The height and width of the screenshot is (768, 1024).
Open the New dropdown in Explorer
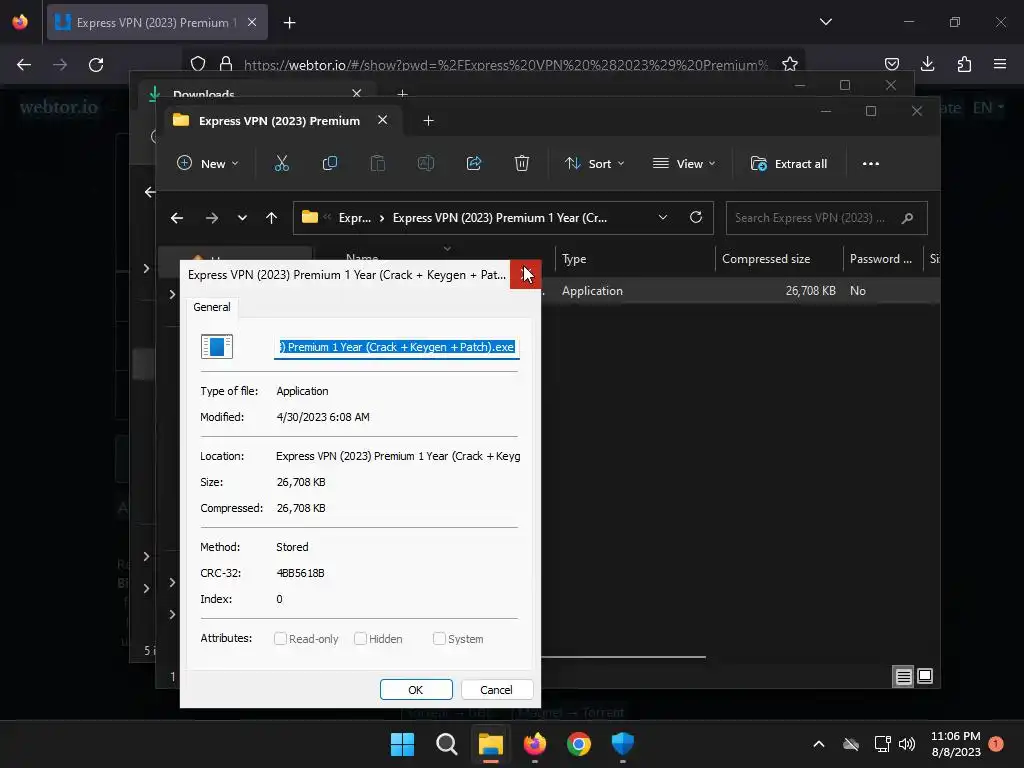tap(208, 163)
